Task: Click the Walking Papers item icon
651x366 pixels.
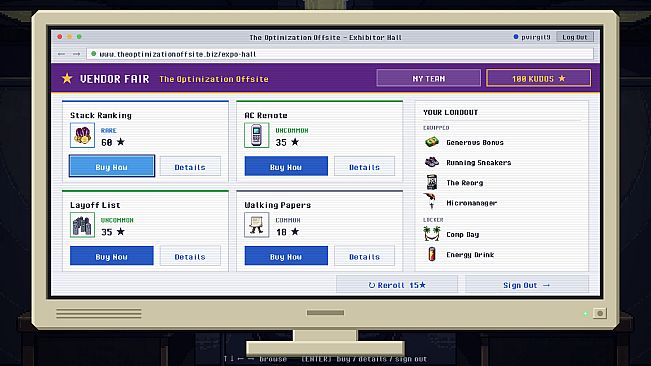Action: [x=257, y=225]
